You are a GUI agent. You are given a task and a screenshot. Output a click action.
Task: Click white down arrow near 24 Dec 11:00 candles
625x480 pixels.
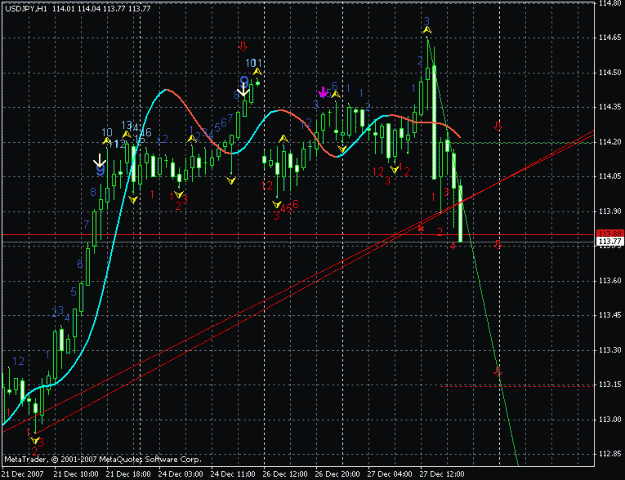point(243,90)
